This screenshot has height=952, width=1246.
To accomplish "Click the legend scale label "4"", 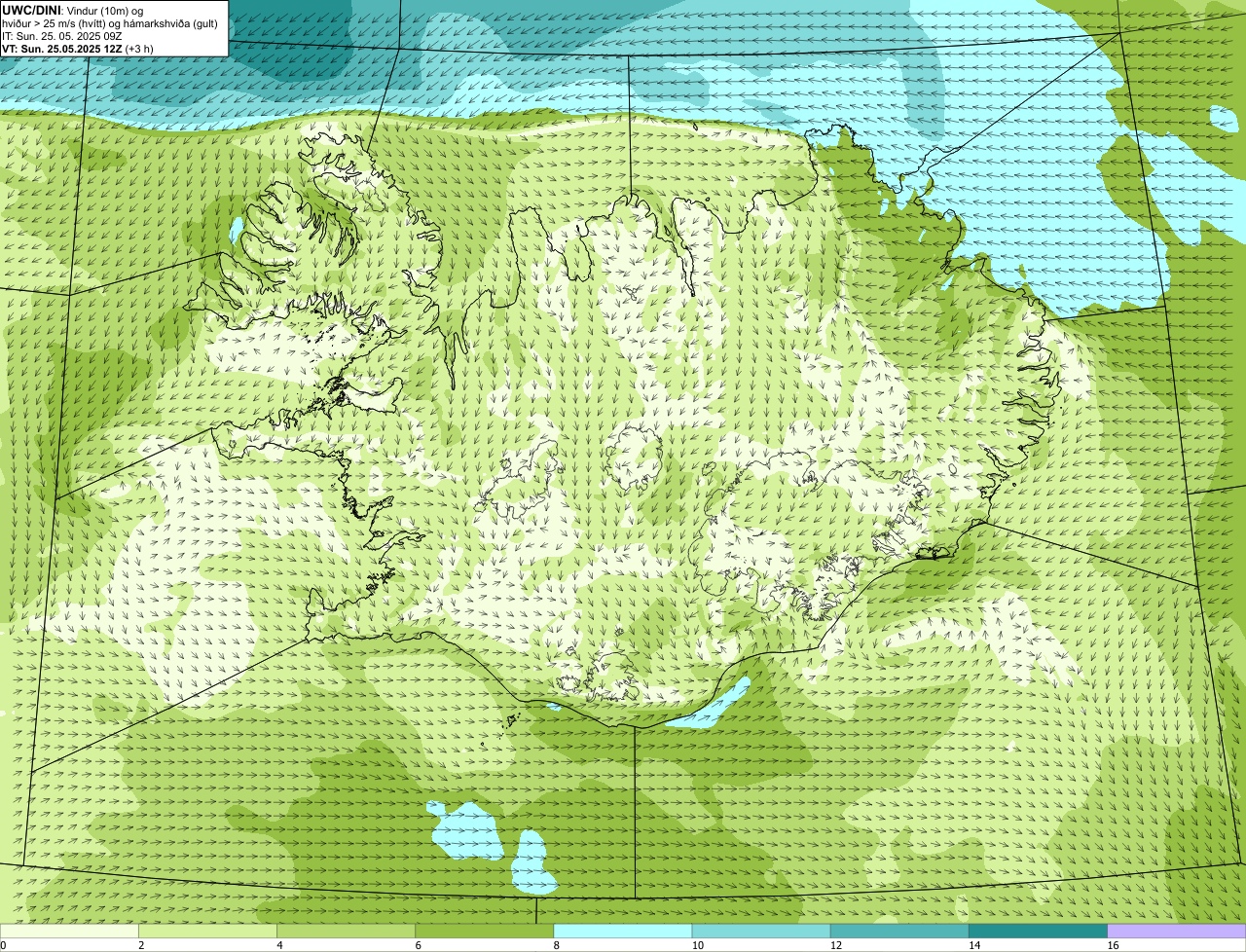I will point(279,945).
